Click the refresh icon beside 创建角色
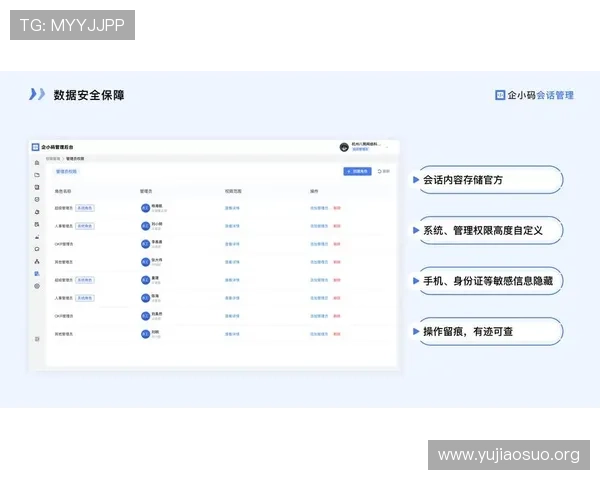Screen dimensions: 600x480 380,171
